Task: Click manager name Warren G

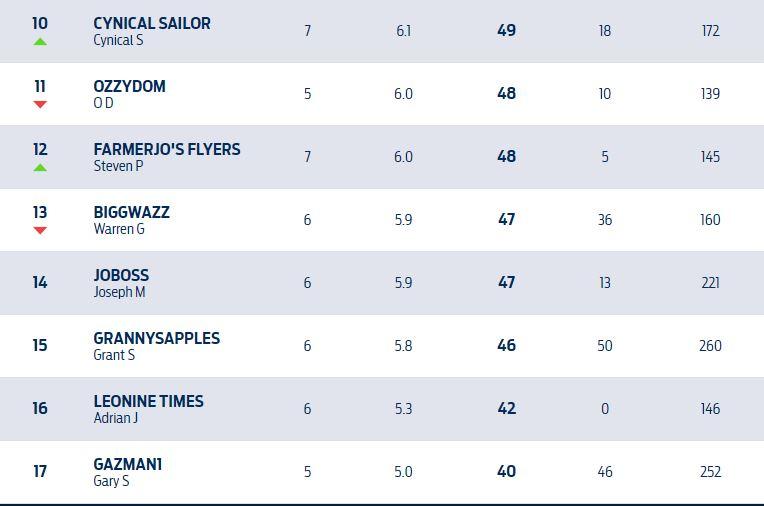Action: (x=119, y=229)
